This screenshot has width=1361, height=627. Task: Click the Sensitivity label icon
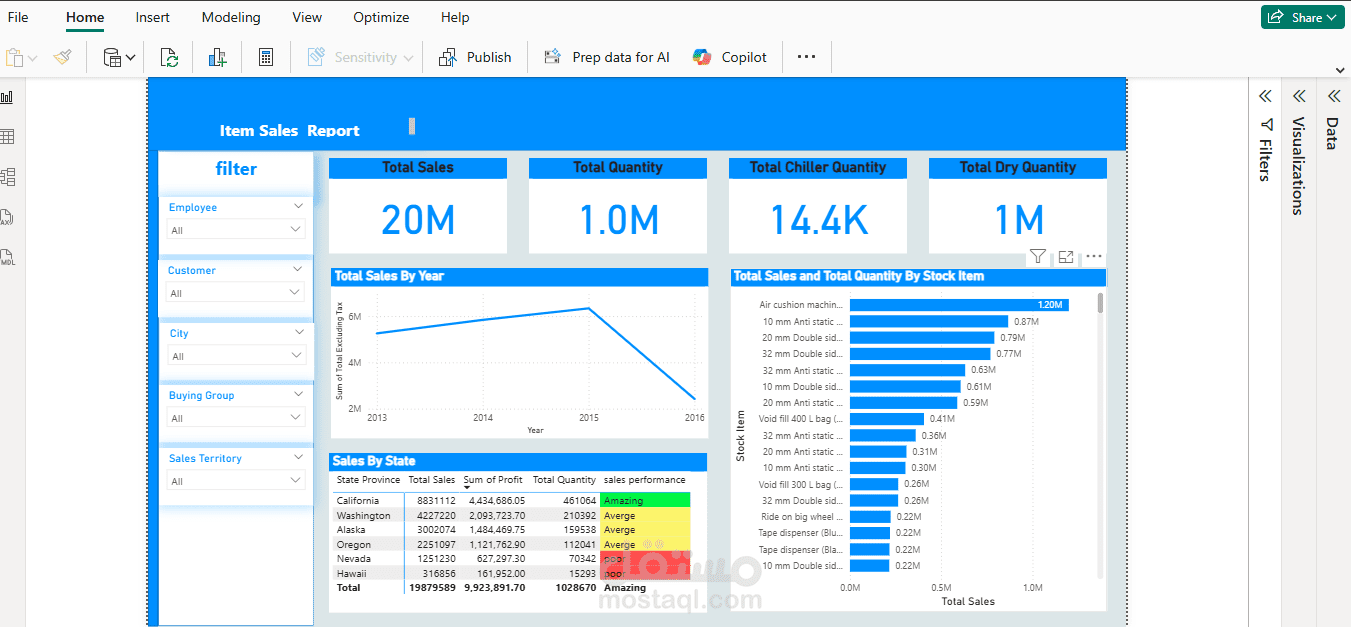click(316, 58)
